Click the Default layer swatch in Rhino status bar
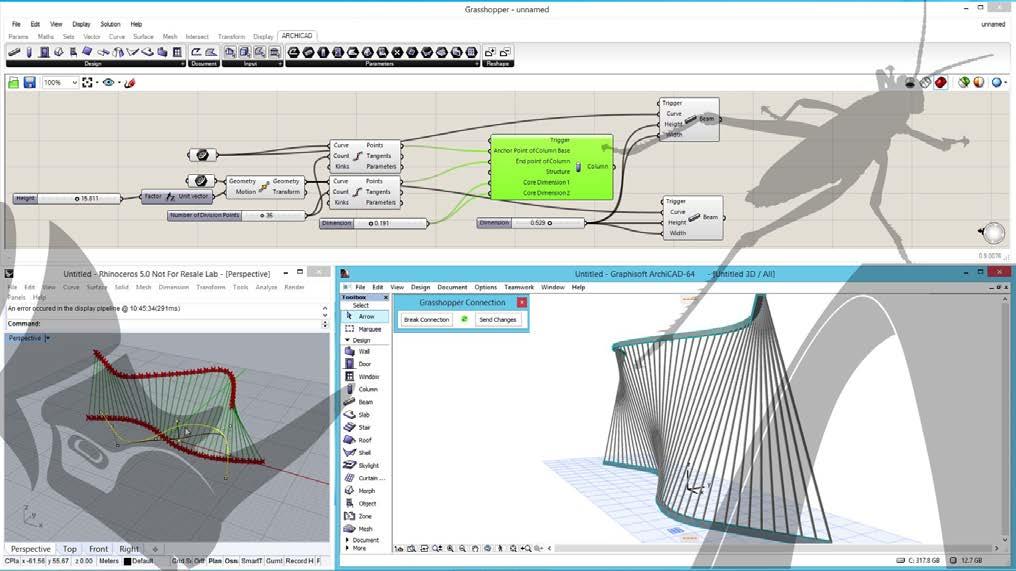1016x571 pixels. point(128,561)
